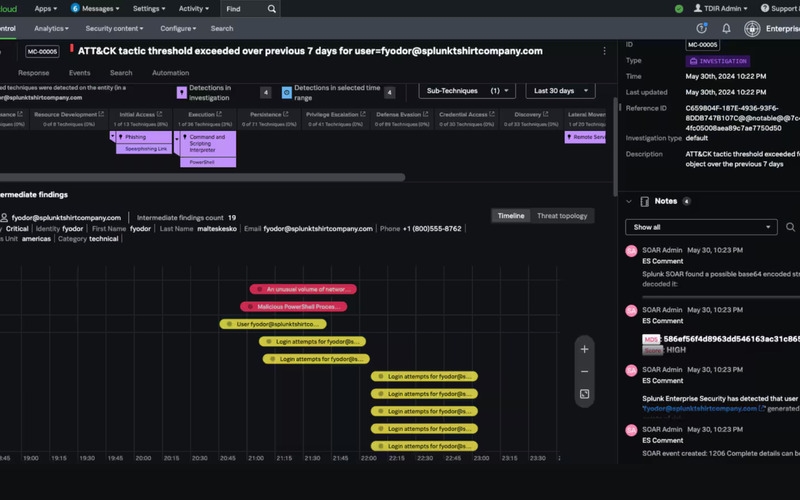This screenshot has width=800, height=500.
Task: Switch to the Threat topology view
Action: pos(562,216)
